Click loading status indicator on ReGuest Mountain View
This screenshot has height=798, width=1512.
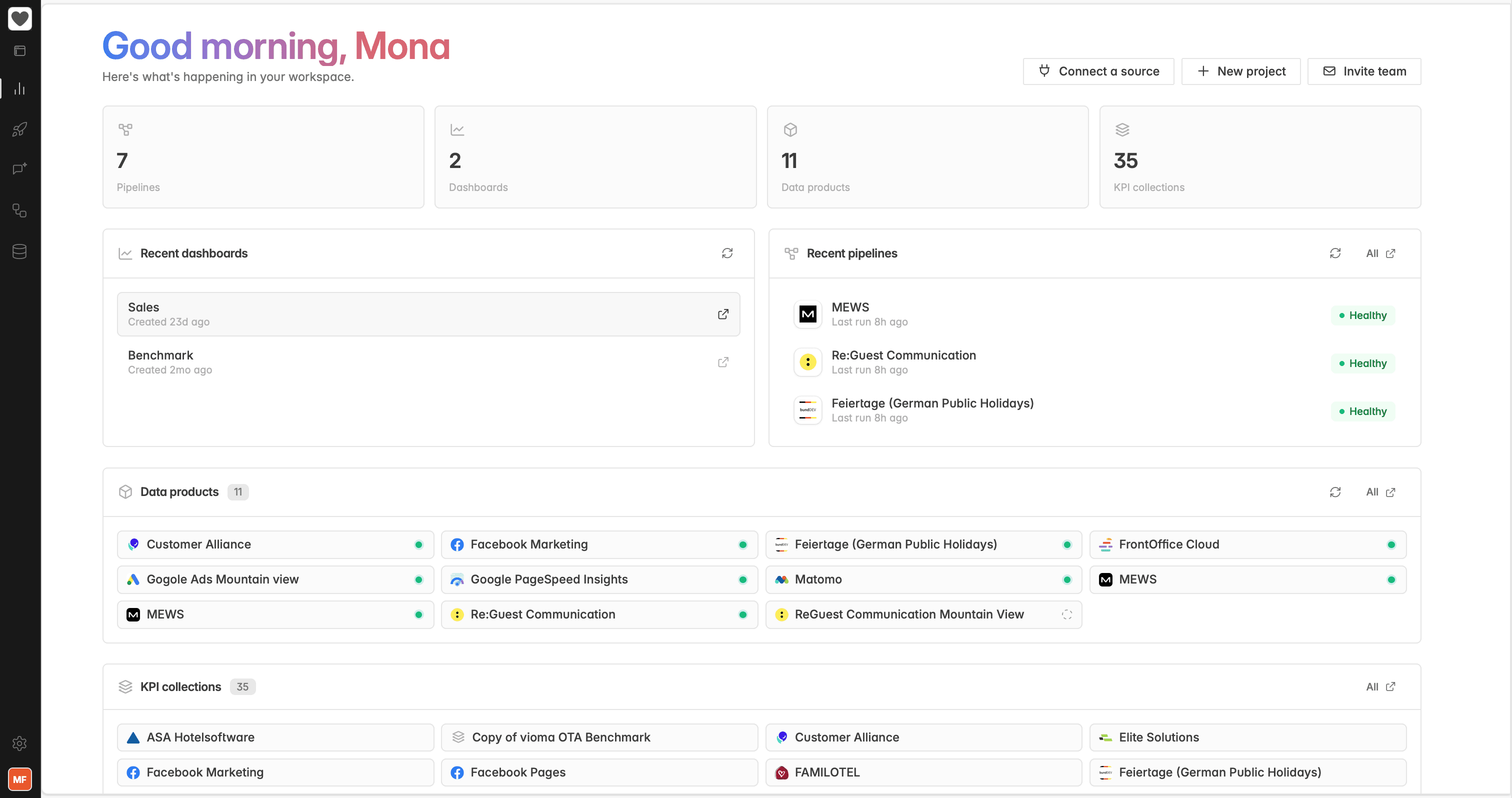[x=1066, y=615]
